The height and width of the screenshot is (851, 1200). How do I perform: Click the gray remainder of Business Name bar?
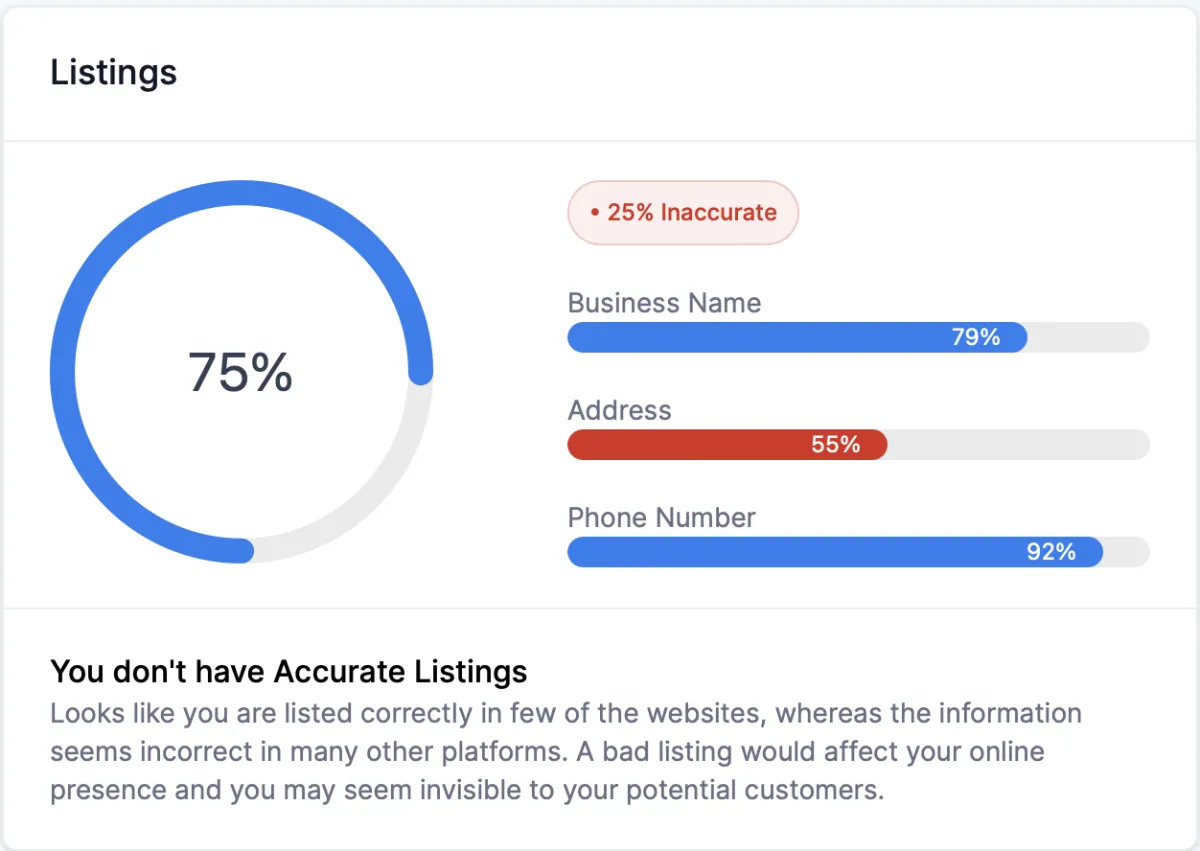coord(1088,337)
